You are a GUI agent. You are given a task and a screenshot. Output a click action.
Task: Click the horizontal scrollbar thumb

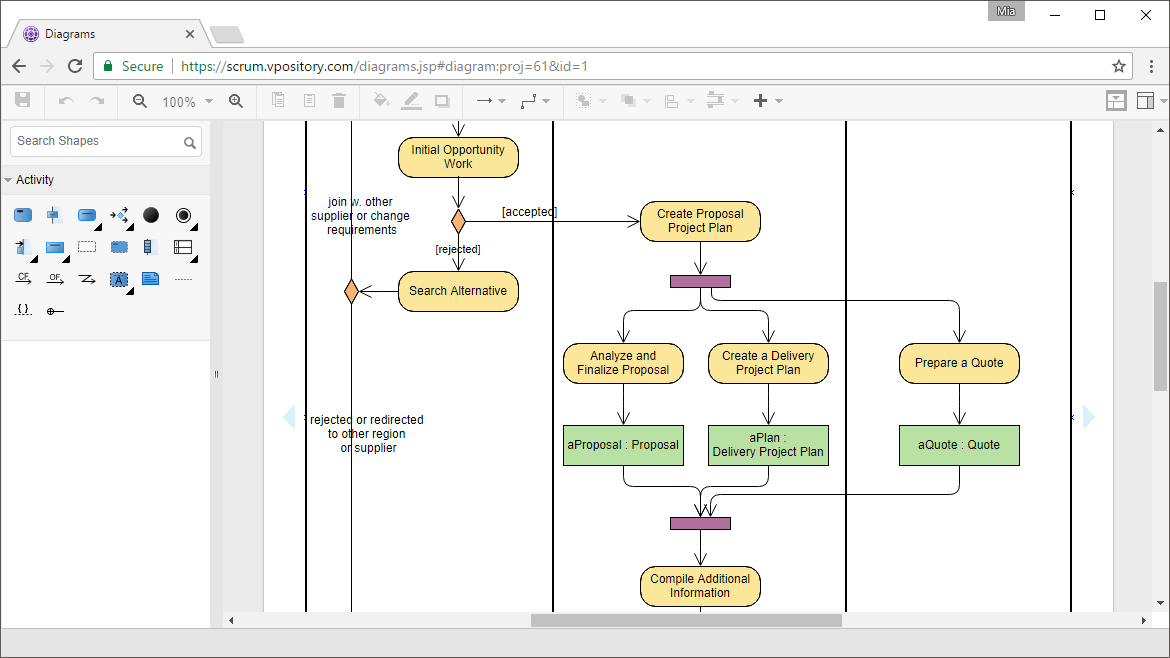pos(686,620)
